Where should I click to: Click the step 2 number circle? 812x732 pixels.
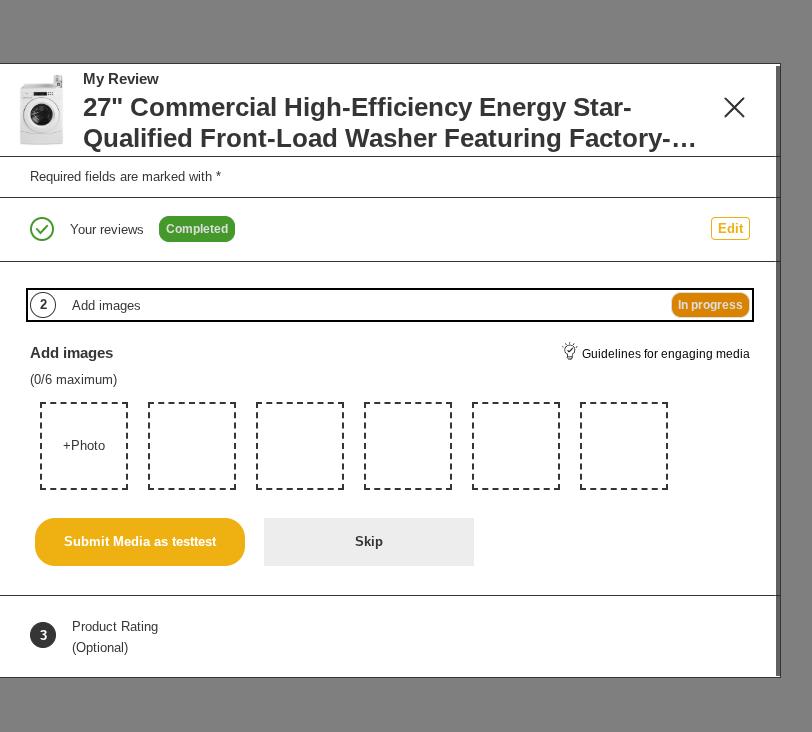pos(43,305)
